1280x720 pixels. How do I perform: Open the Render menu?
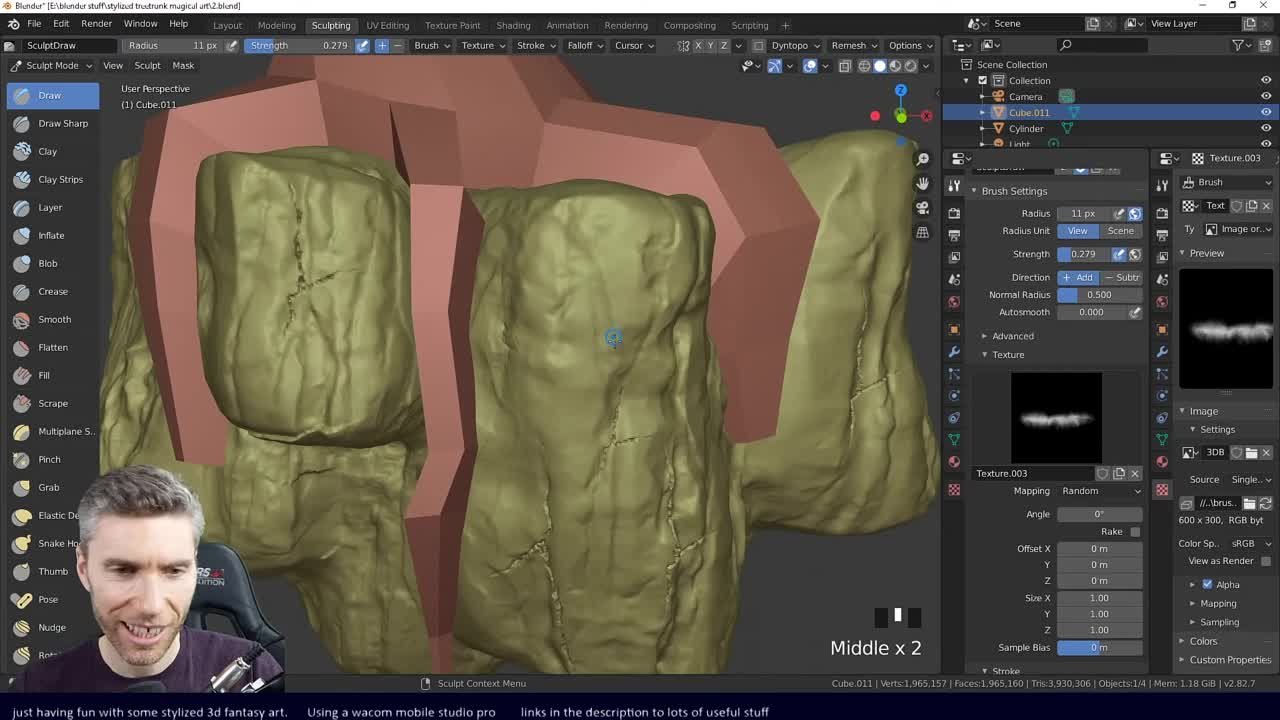point(96,23)
